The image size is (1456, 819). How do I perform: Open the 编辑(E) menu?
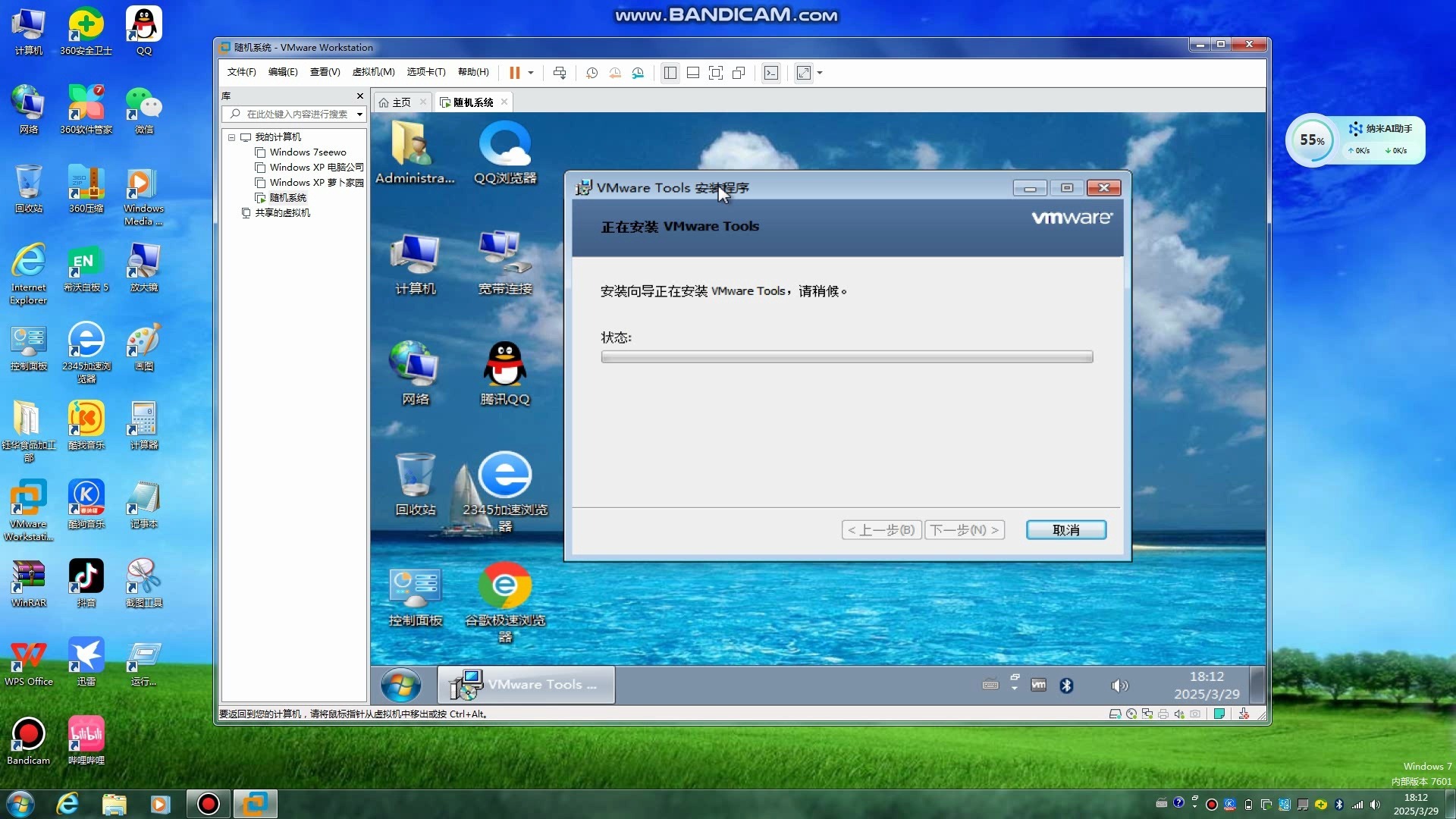[283, 72]
